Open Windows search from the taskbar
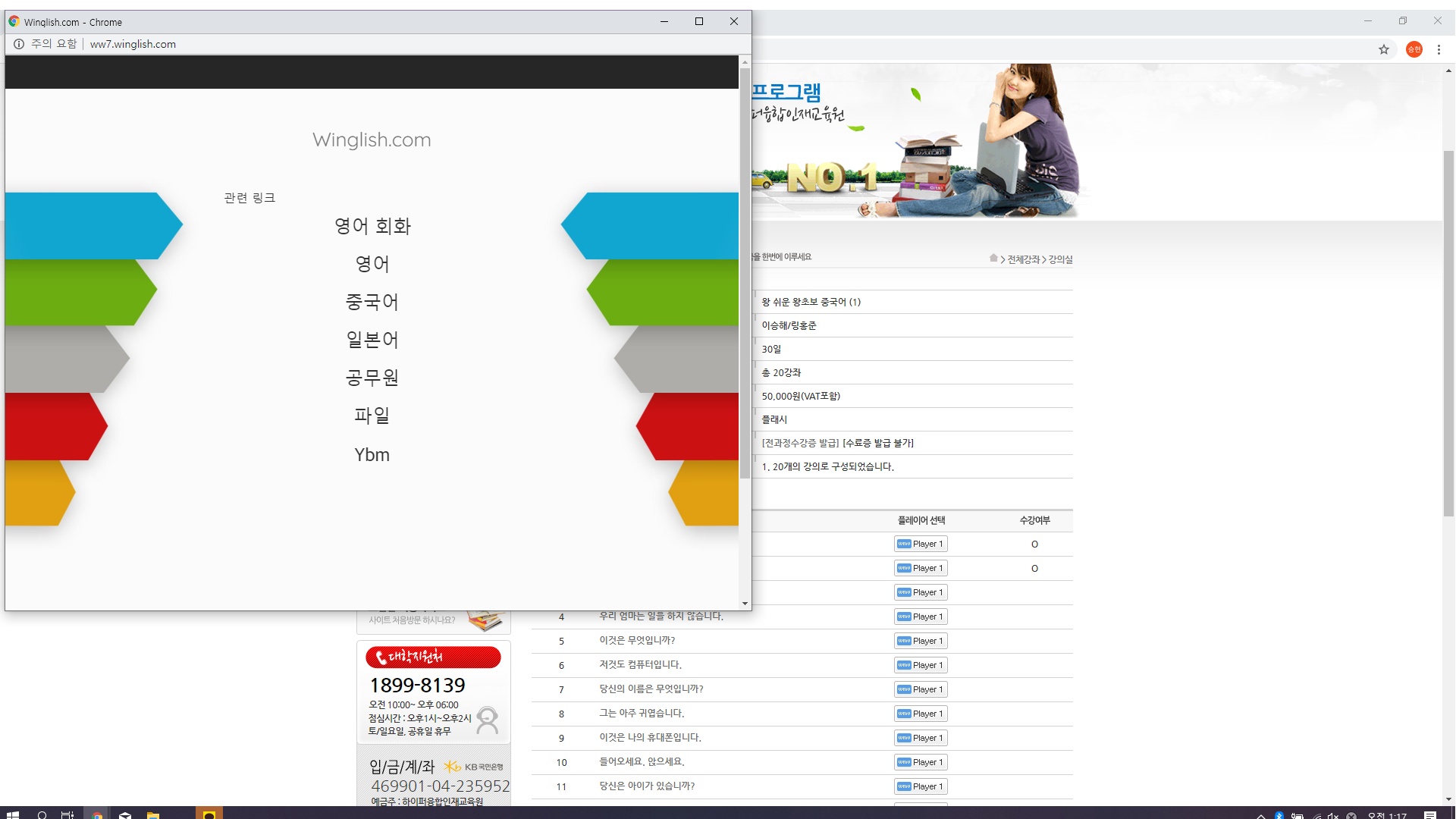Viewport: 1456px width, 819px height. 42,815
